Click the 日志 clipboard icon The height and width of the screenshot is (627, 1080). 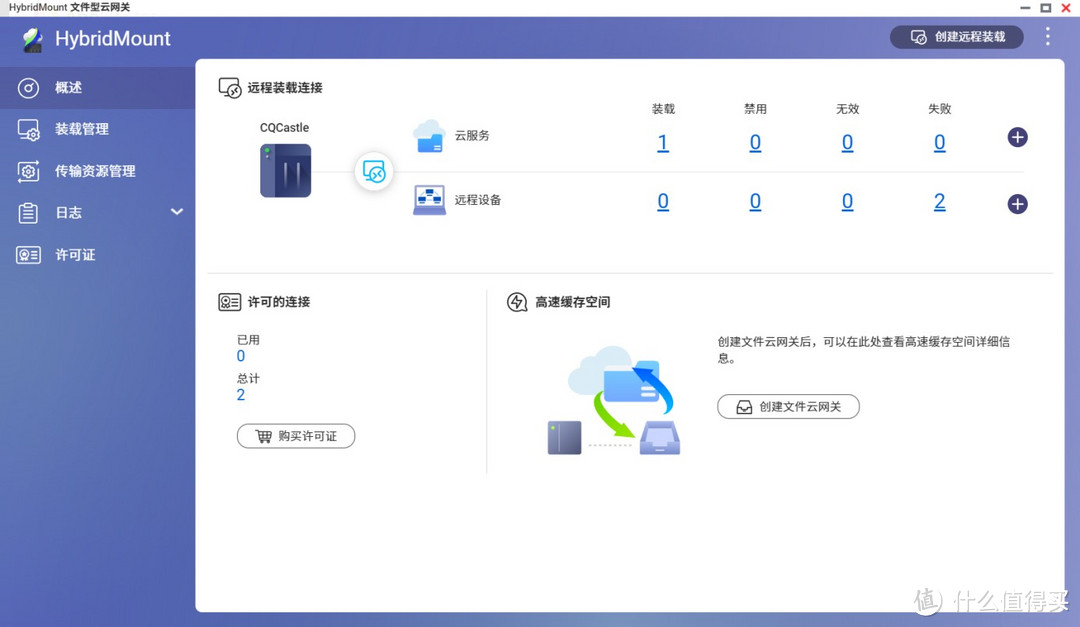pyautogui.click(x=28, y=213)
